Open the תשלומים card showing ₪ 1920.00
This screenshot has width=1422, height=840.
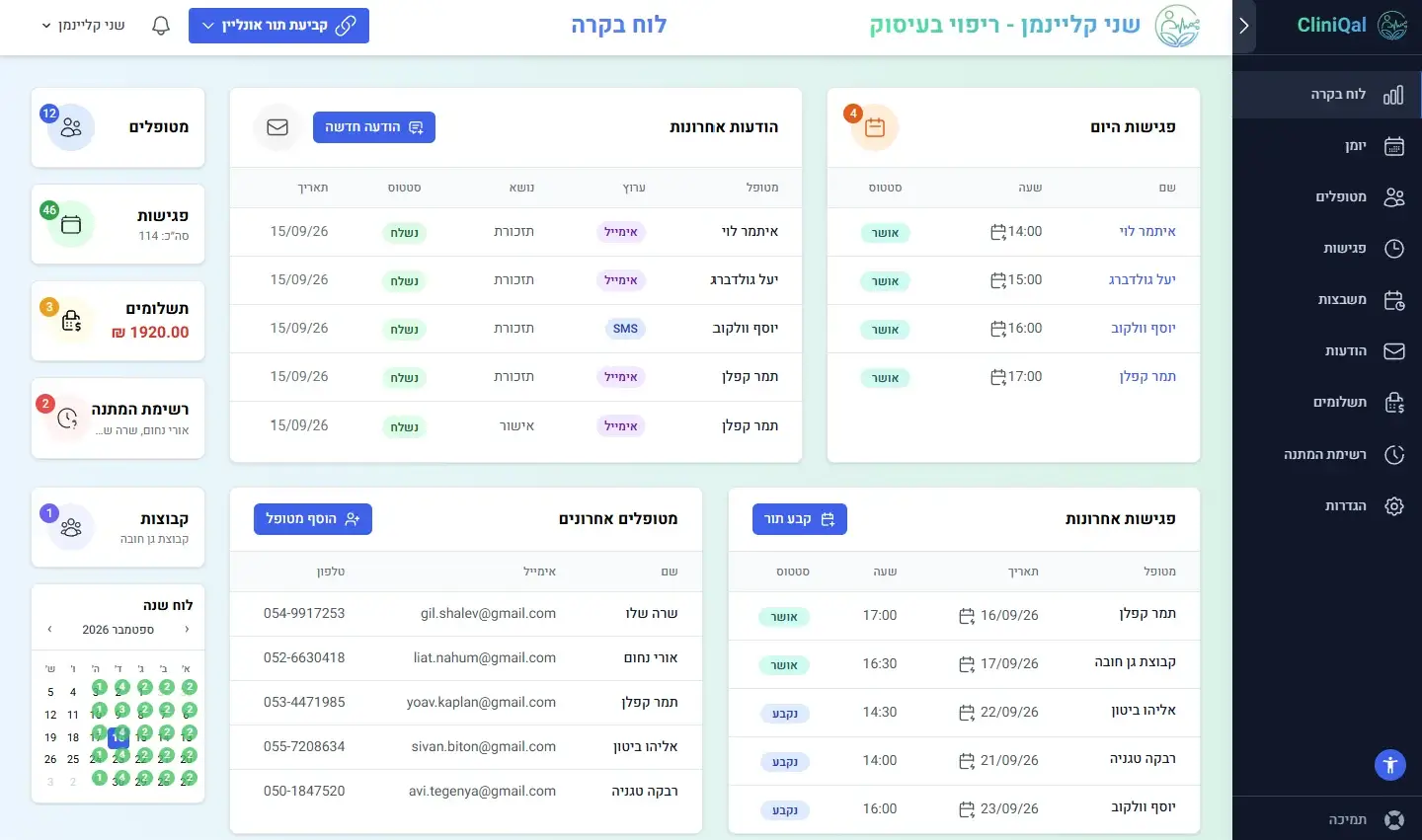tap(118, 321)
